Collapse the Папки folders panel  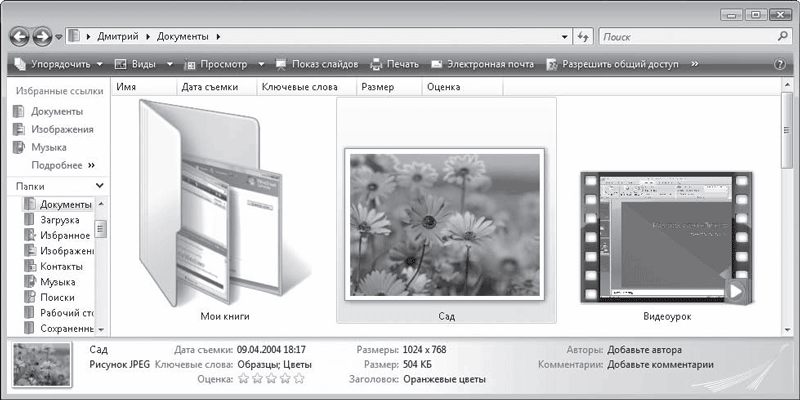[99, 186]
